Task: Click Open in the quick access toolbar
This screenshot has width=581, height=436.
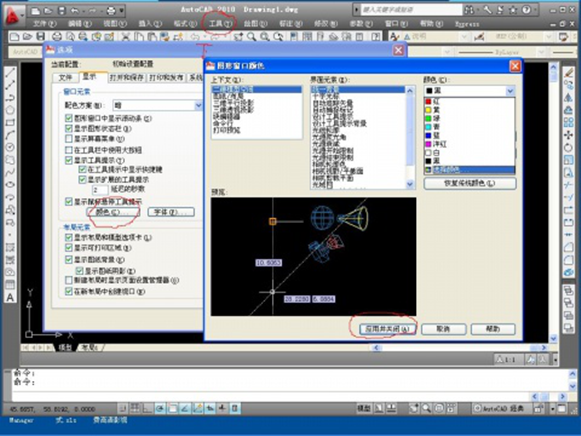Action: pyautogui.click(x=48, y=11)
